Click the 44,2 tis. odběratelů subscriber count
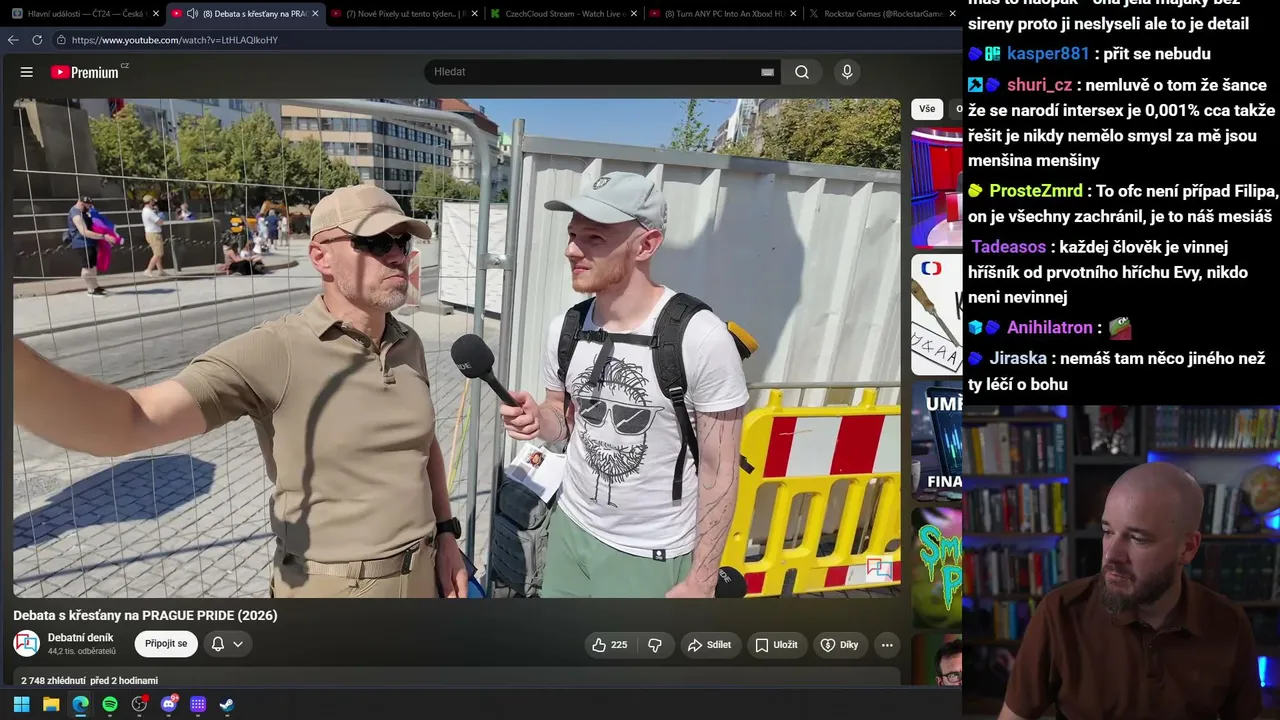This screenshot has width=1280, height=720. 82,652
